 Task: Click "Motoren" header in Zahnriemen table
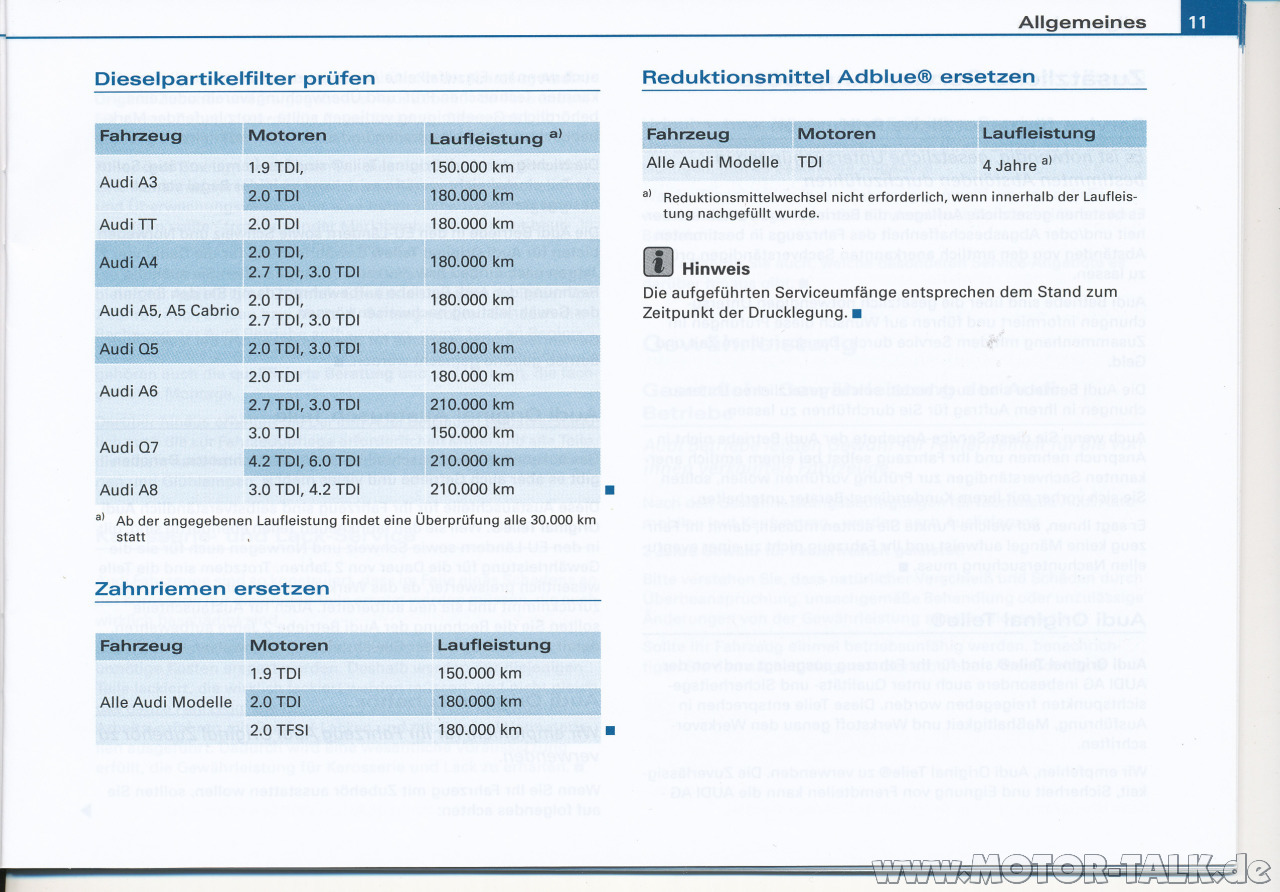point(289,645)
